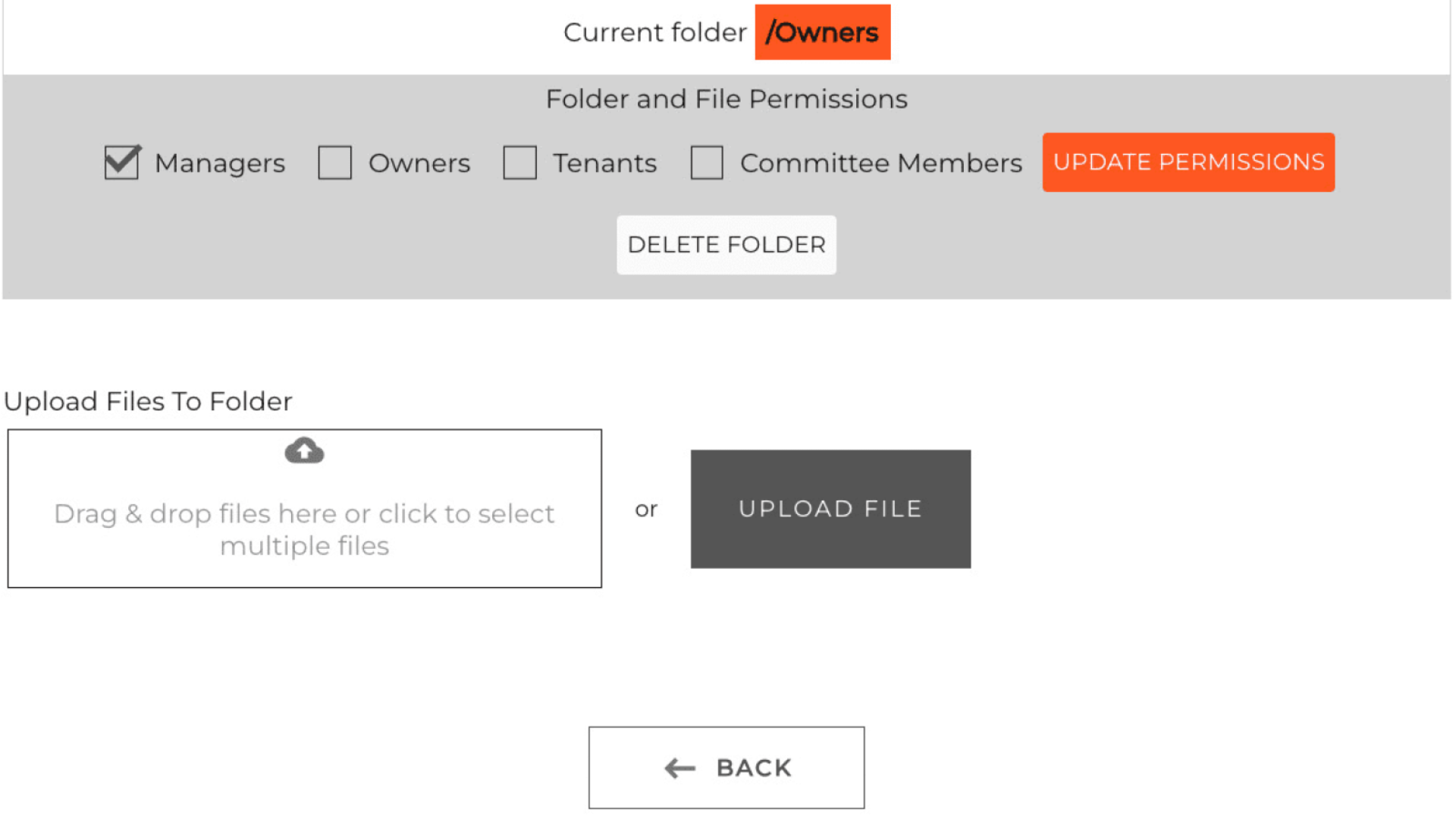
Task: Check the Committee Members checkbox
Action: [x=706, y=162]
